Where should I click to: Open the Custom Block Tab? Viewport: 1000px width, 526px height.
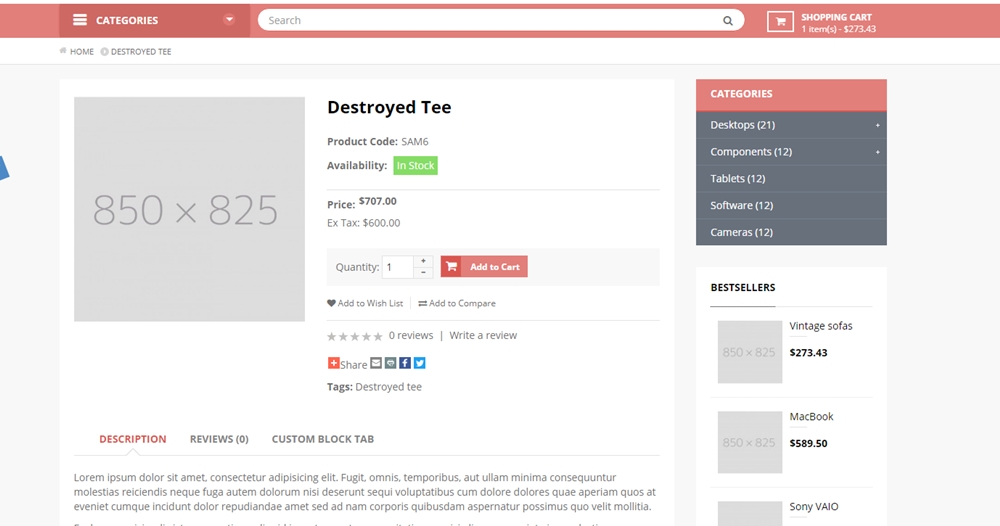click(323, 439)
